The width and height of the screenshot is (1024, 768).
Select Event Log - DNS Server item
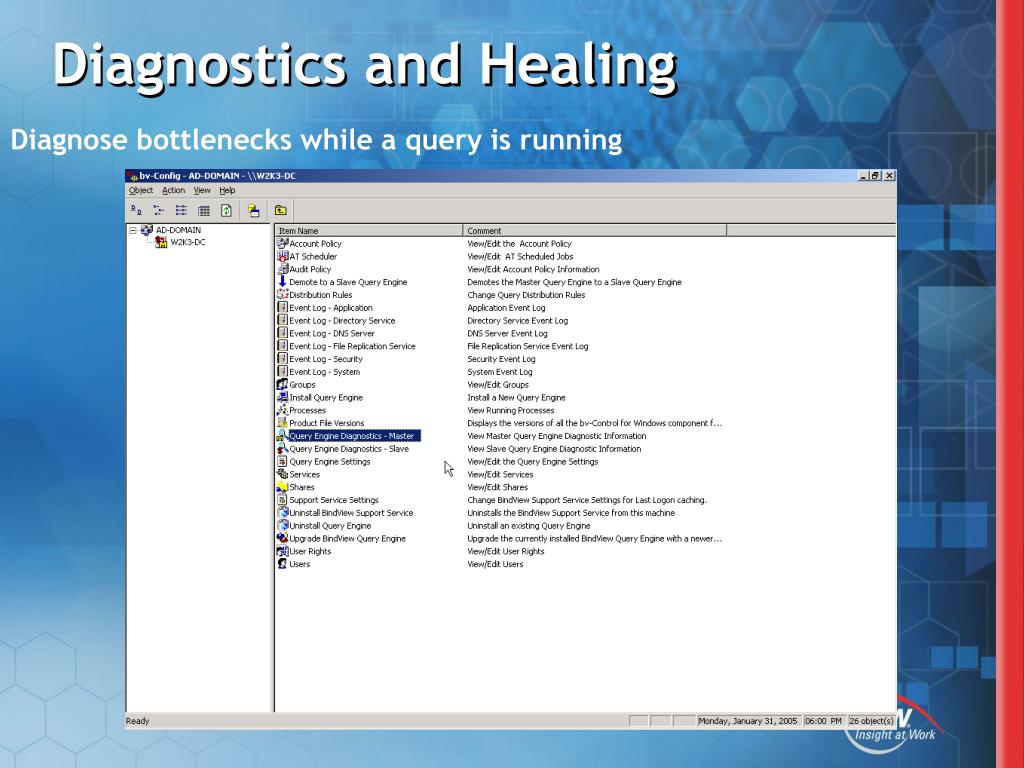coord(332,333)
